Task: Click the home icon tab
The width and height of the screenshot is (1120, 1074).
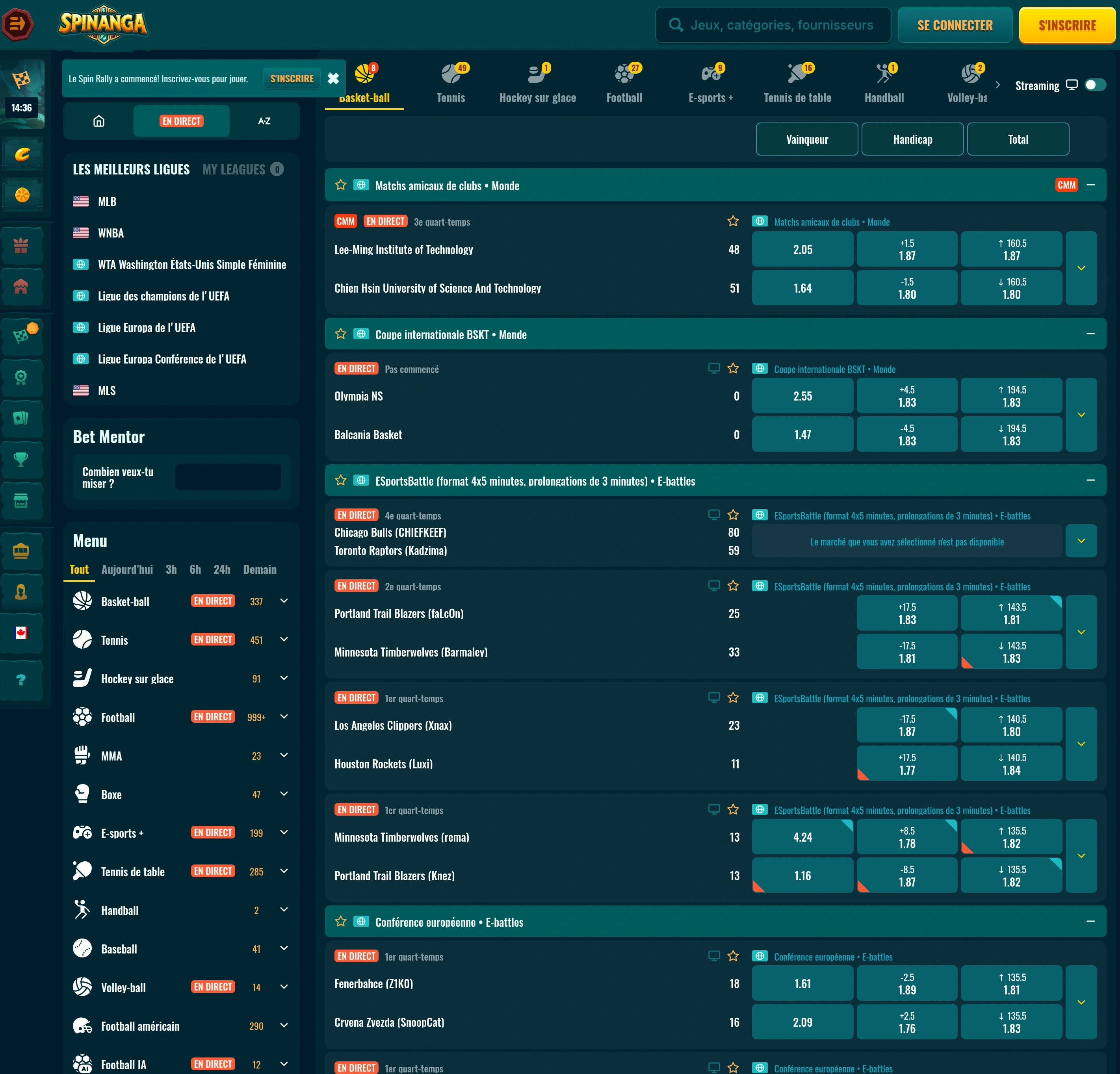Action: tap(99, 121)
